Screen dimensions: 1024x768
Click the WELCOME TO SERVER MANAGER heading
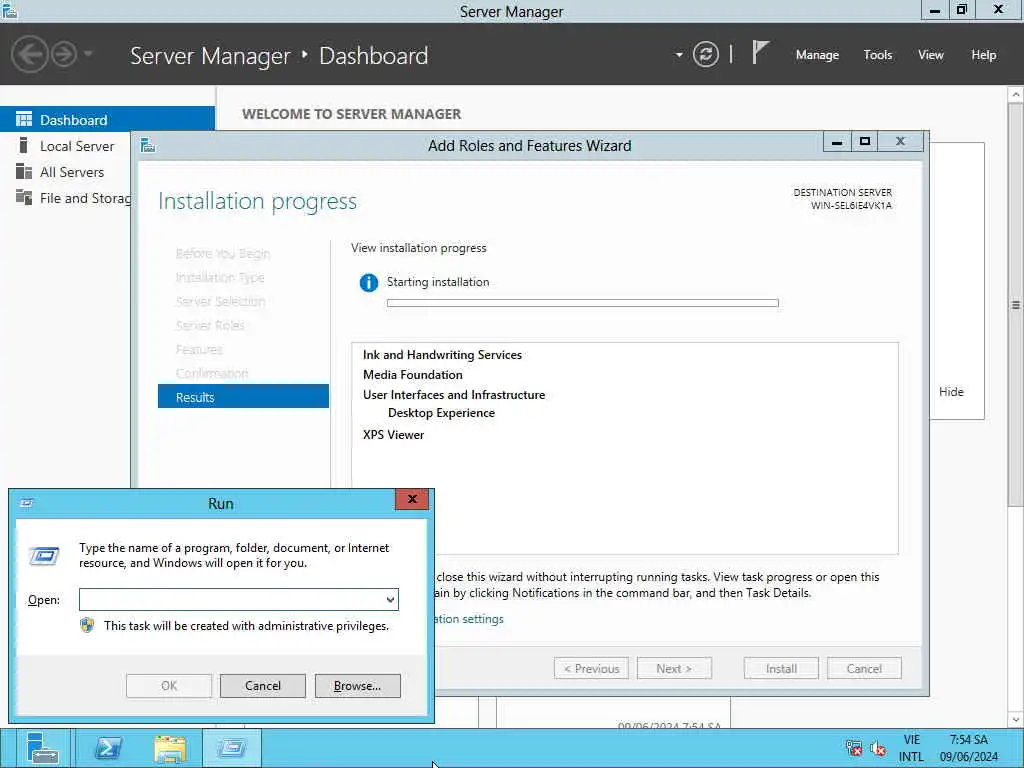click(x=351, y=114)
